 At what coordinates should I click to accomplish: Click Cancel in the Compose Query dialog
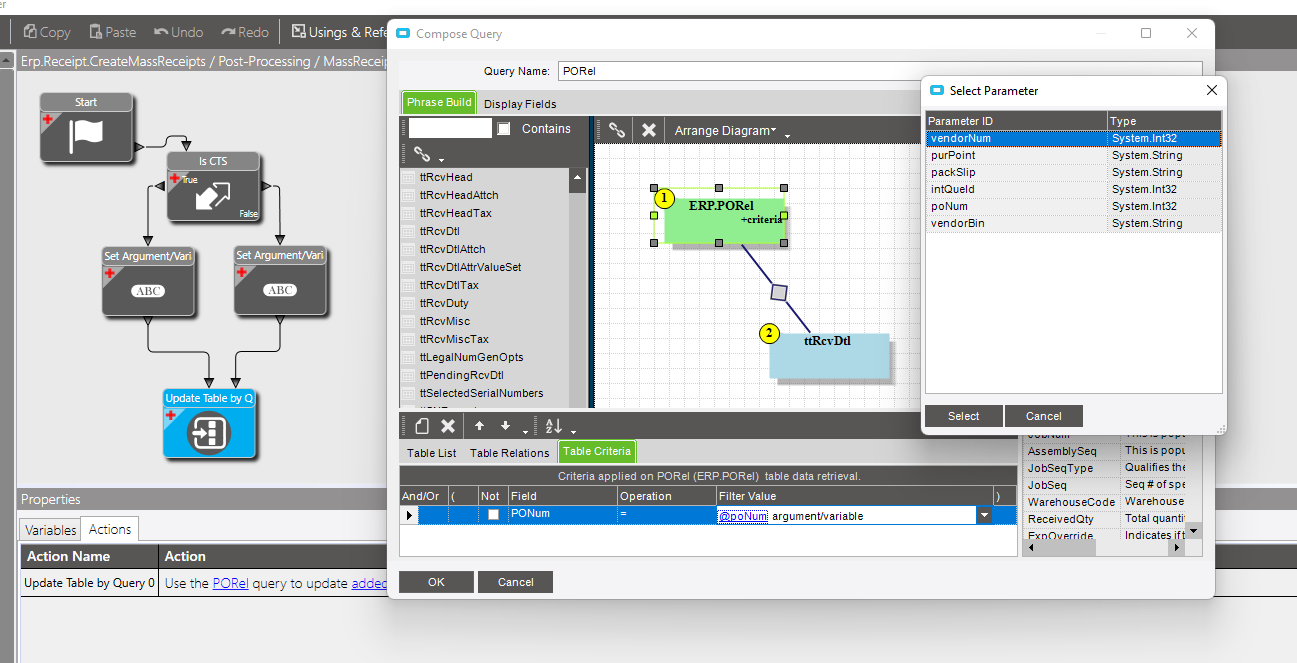coord(515,582)
